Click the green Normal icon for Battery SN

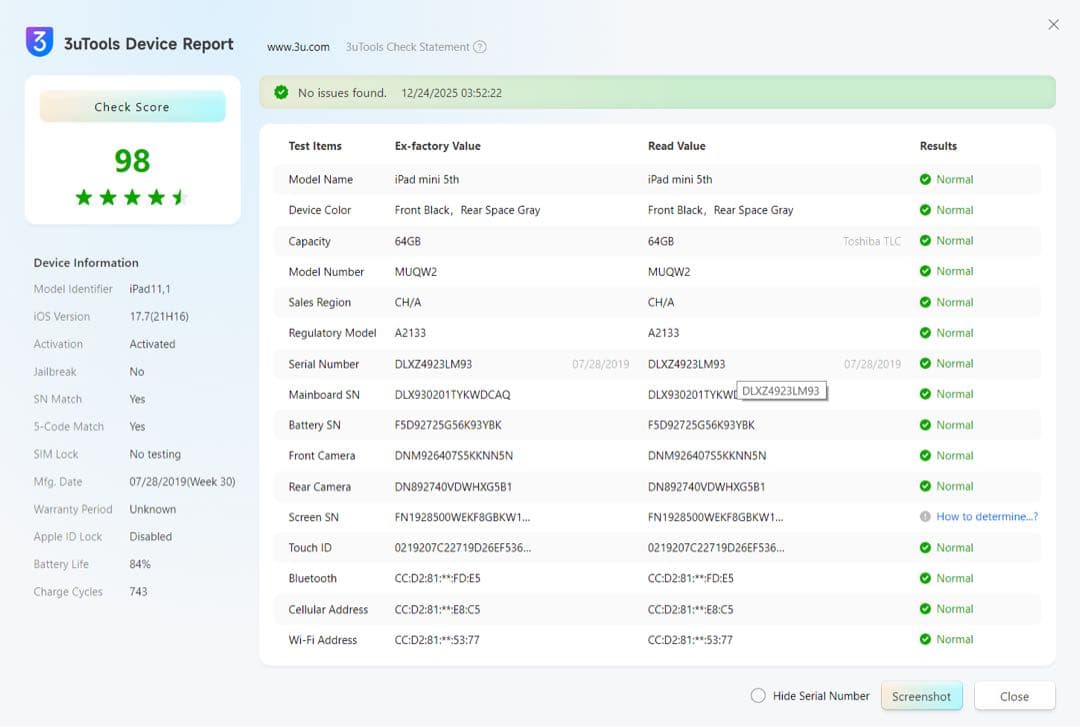925,425
